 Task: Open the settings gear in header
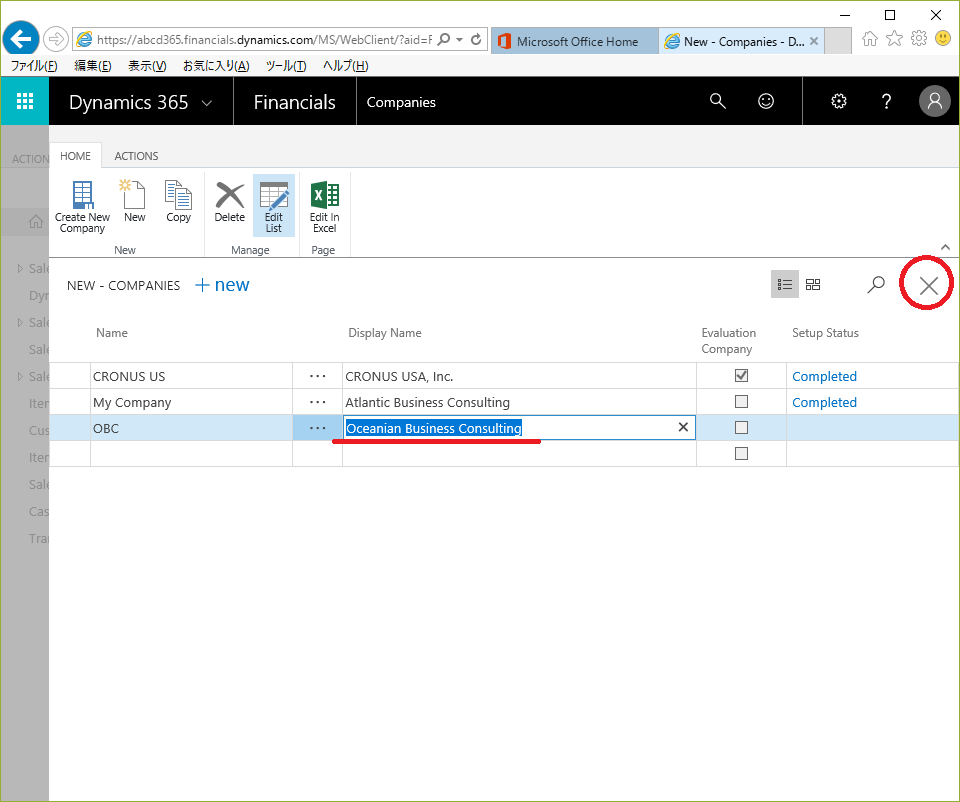(x=839, y=101)
